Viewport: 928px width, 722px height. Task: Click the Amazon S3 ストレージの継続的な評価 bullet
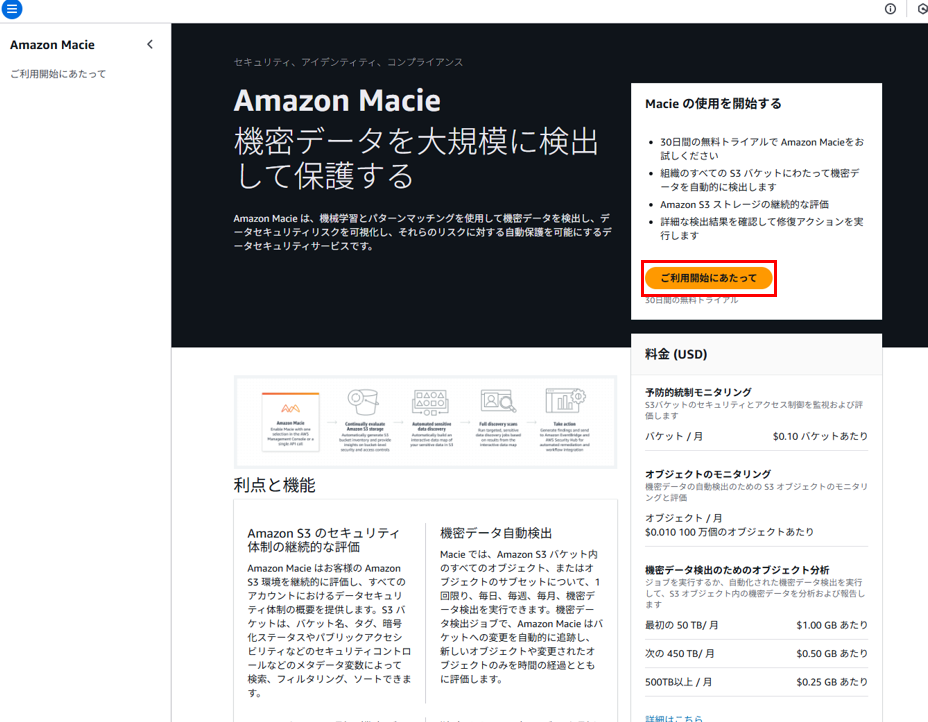click(x=744, y=204)
